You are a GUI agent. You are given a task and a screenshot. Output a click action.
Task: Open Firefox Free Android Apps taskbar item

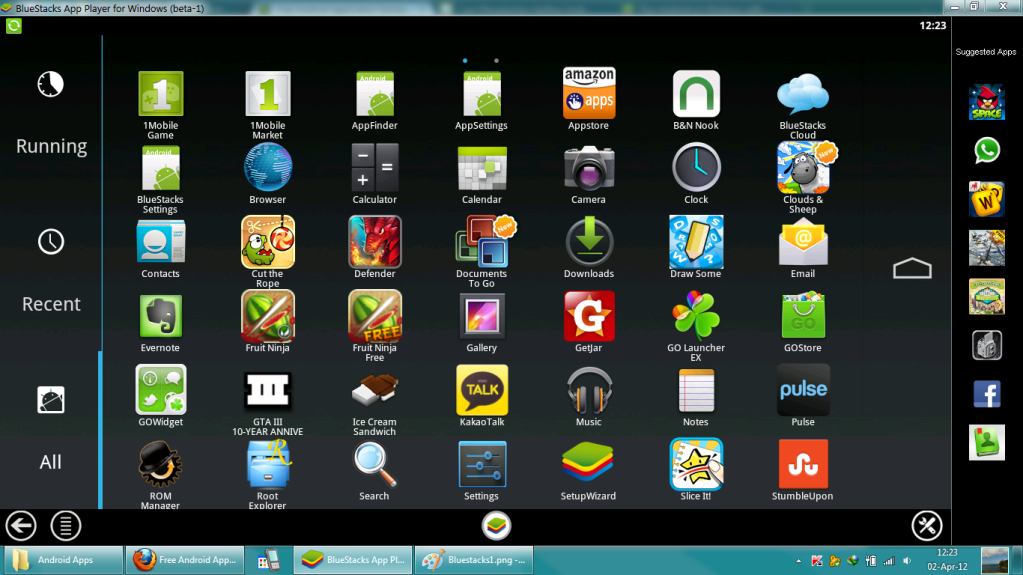click(184, 560)
